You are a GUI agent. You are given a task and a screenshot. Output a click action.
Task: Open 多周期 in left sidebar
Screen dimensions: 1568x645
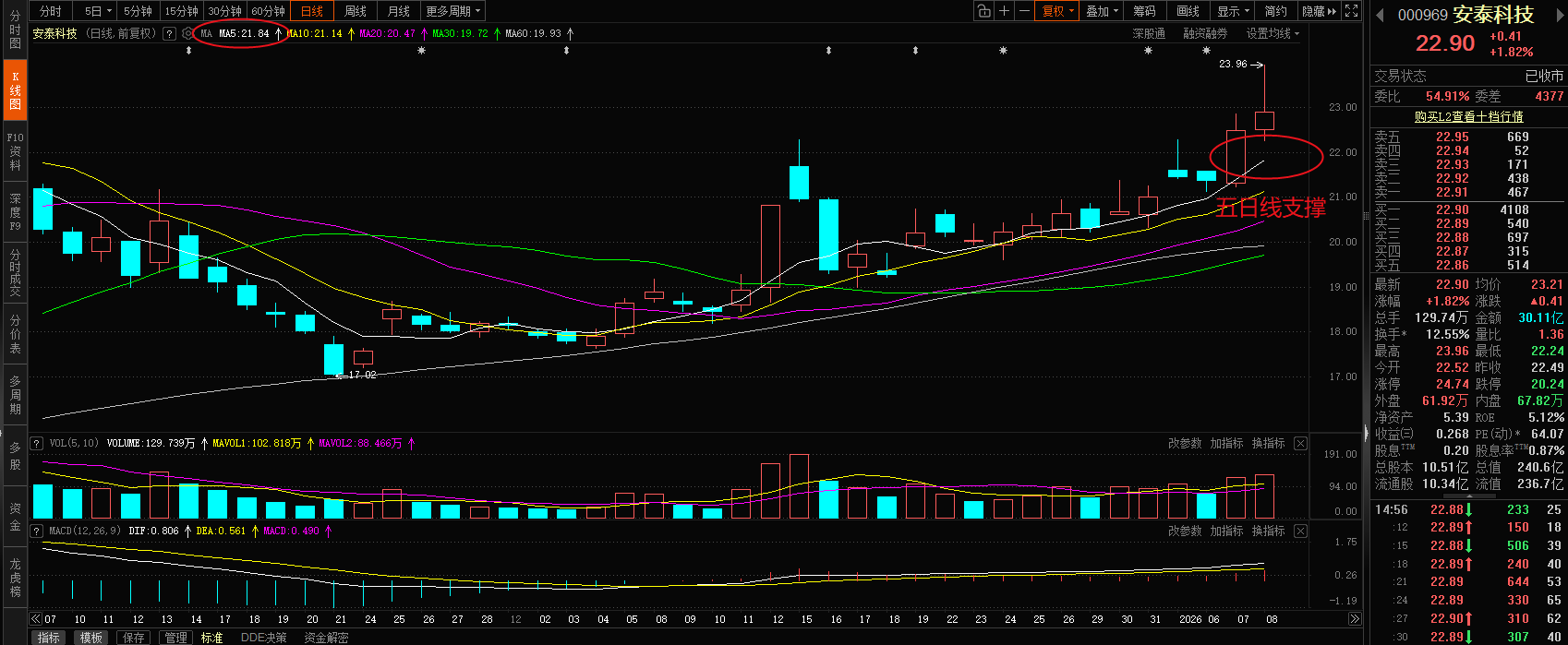[x=15, y=395]
